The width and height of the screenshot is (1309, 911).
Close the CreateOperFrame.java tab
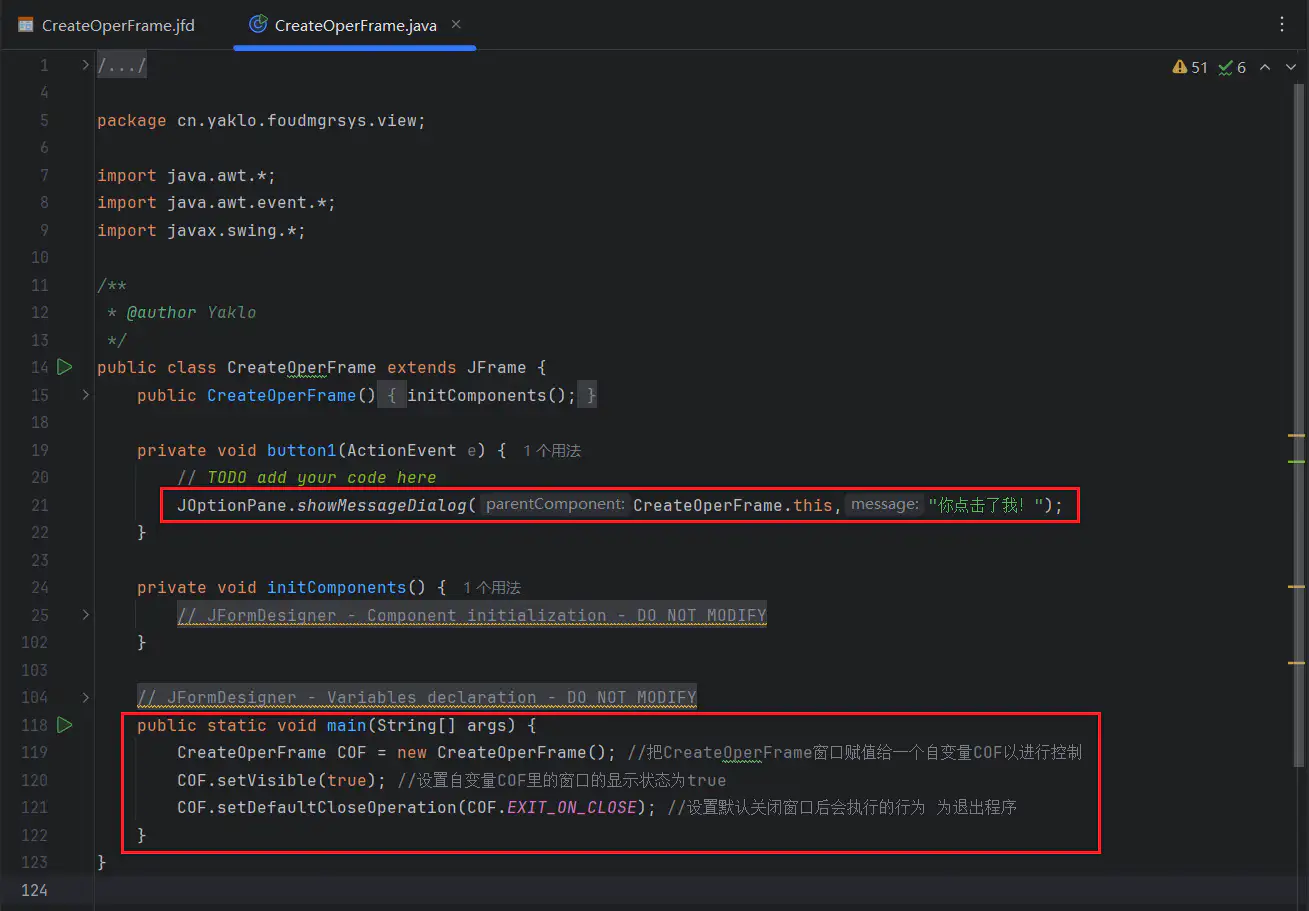point(457,25)
